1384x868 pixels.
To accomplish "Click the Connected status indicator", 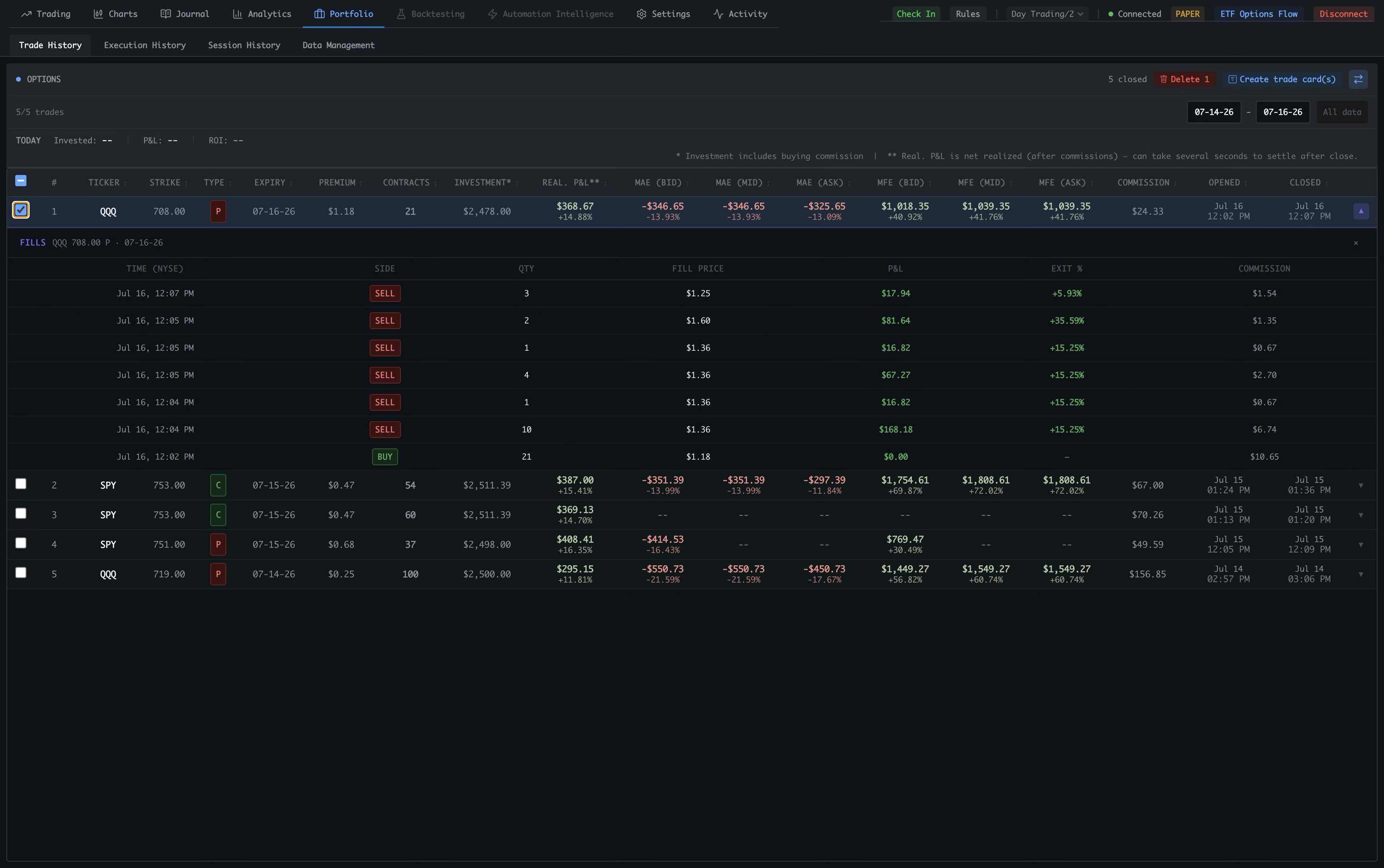I will (x=1135, y=14).
